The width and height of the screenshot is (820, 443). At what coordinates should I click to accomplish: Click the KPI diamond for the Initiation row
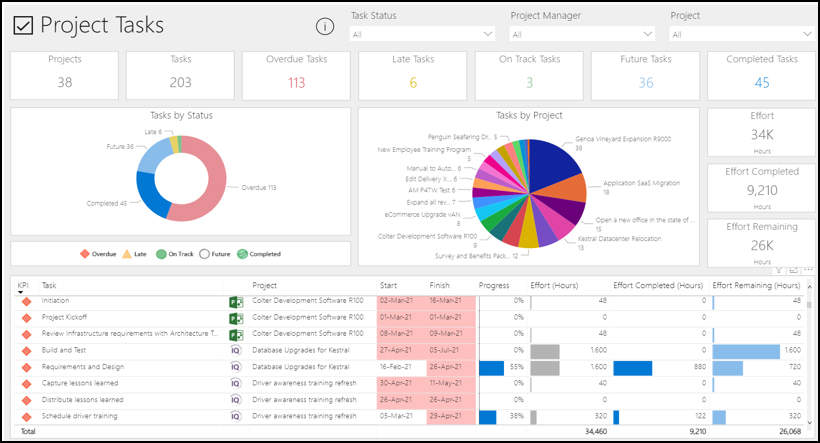click(x=27, y=302)
